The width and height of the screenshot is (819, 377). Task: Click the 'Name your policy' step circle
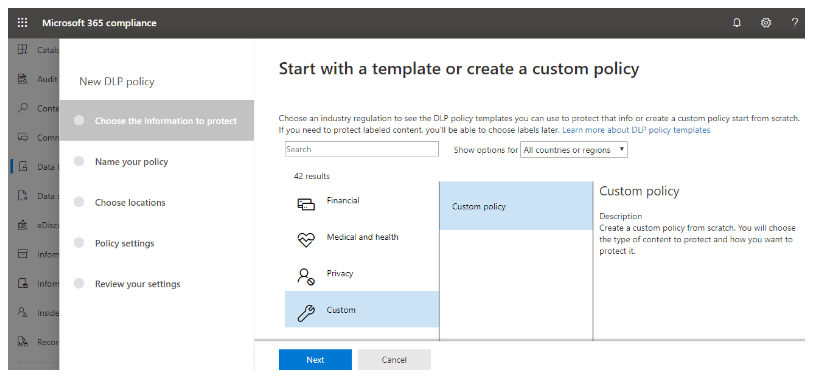tap(79, 161)
